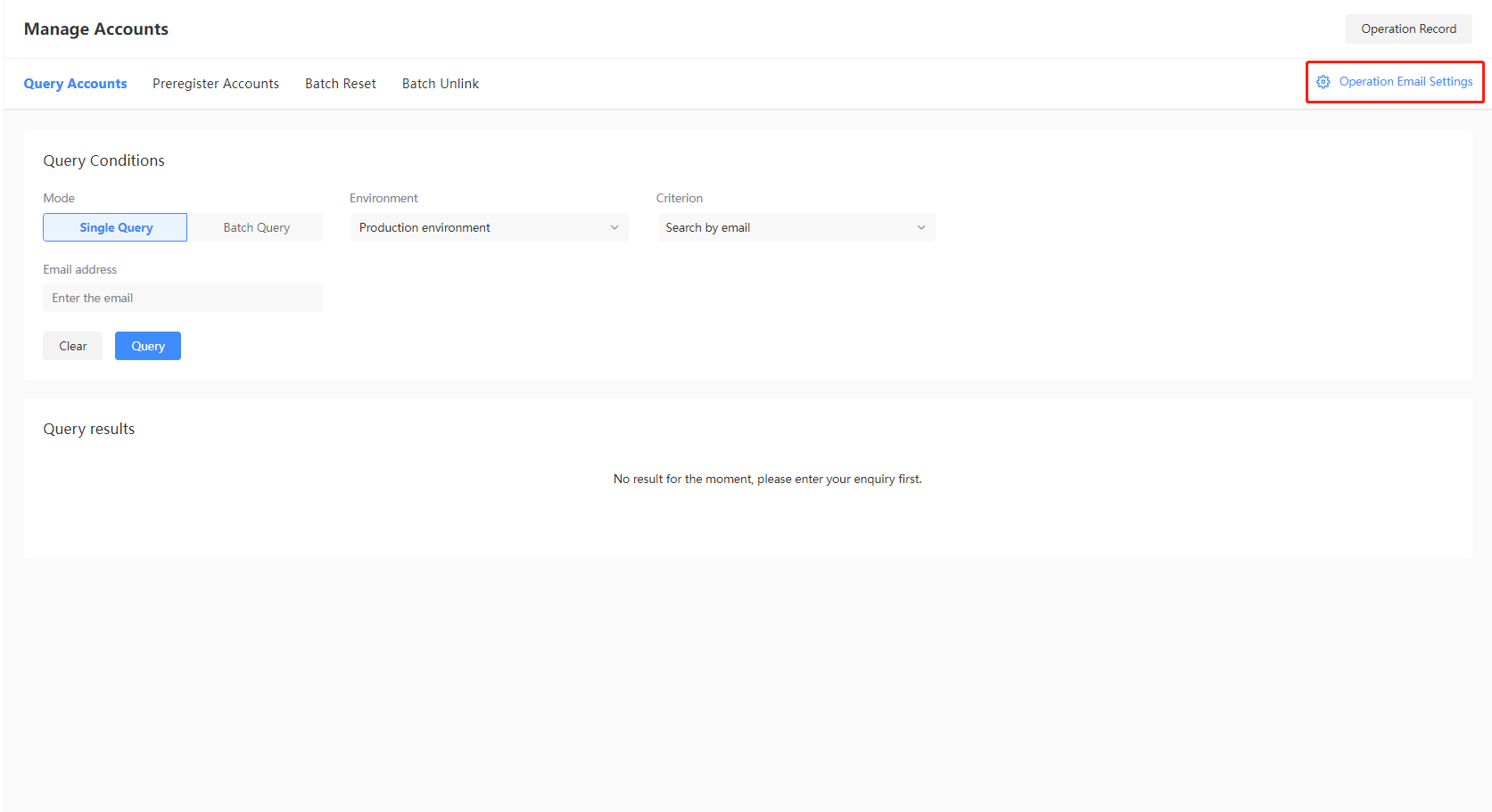Click the Query Conditions section heading
Image resolution: width=1492 pixels, height=812 pixels.
(x=103, y=160)
